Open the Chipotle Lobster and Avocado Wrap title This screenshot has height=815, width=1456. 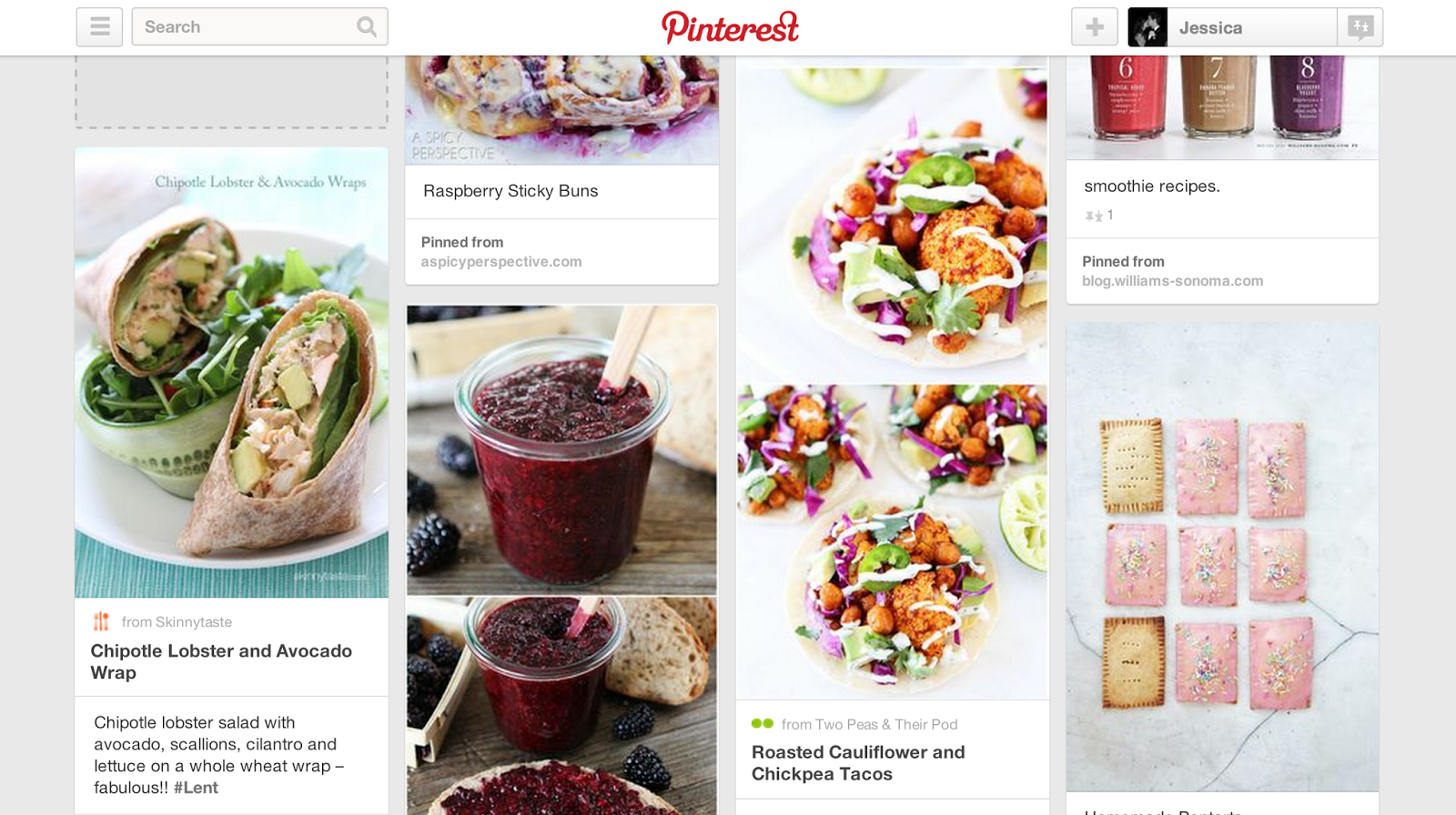(221, 662)
